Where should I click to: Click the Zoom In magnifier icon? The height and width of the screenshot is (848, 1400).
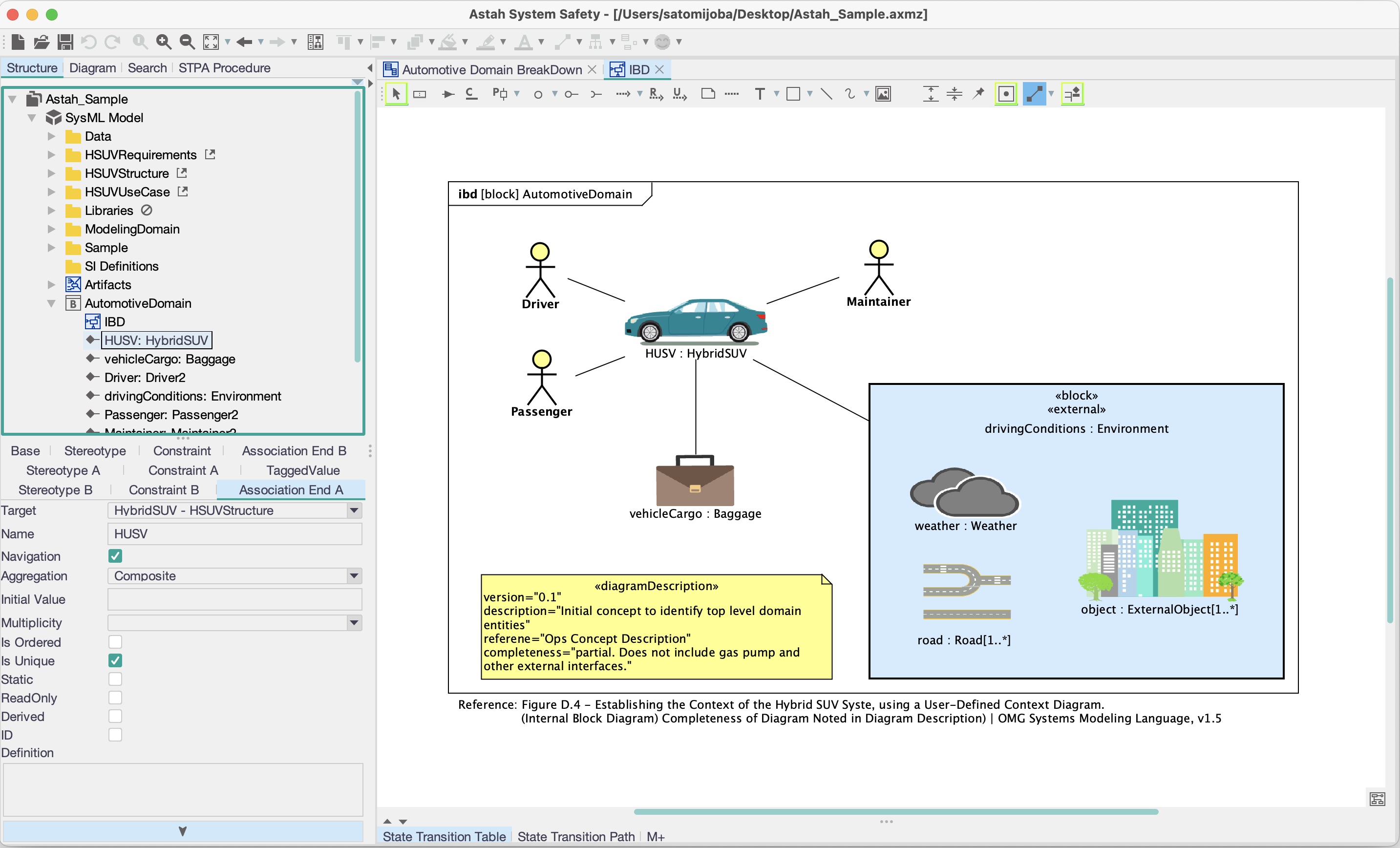164,42
